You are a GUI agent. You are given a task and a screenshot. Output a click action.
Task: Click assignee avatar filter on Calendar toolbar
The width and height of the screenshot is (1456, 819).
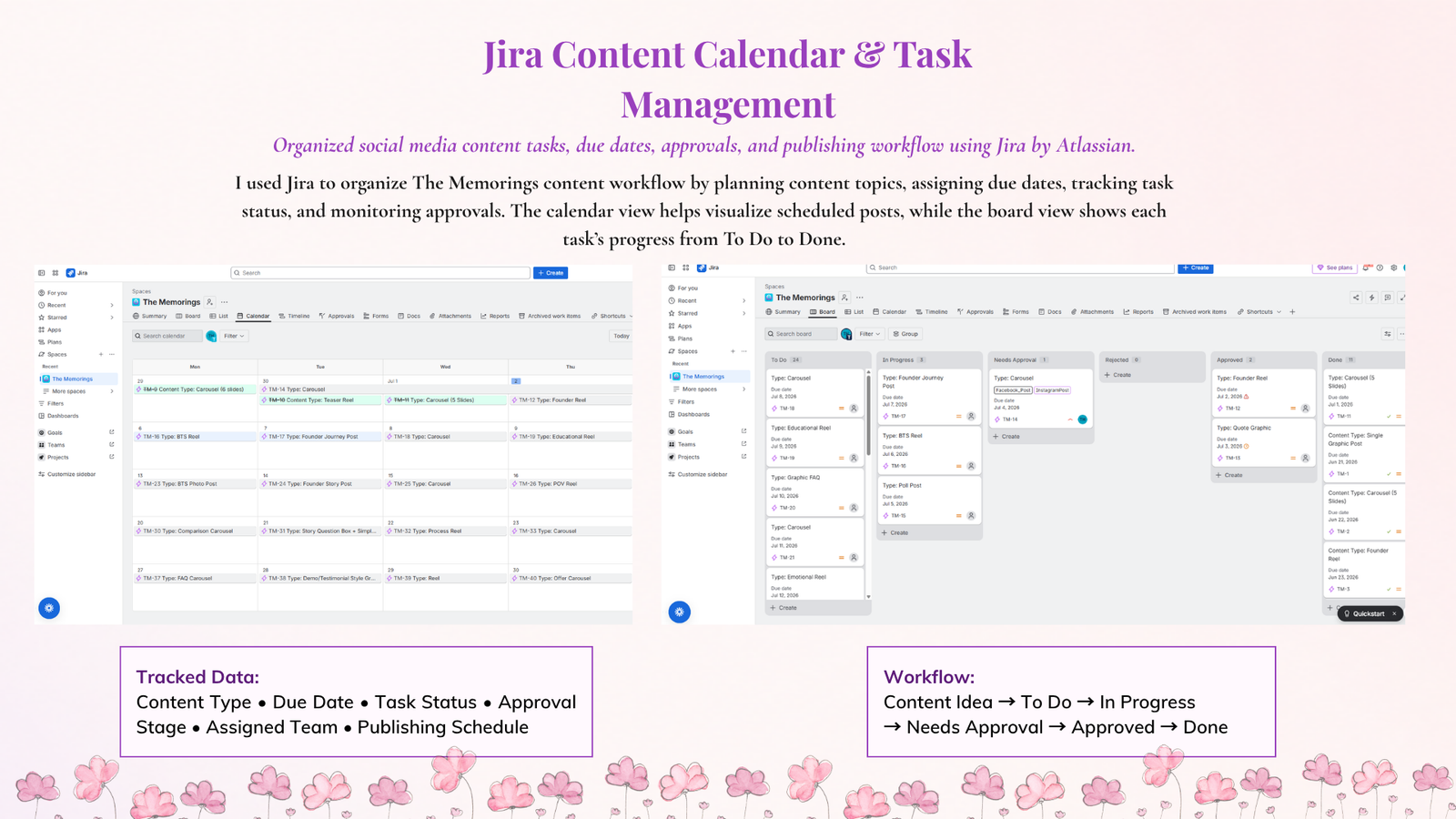click(x=211, y=336)
